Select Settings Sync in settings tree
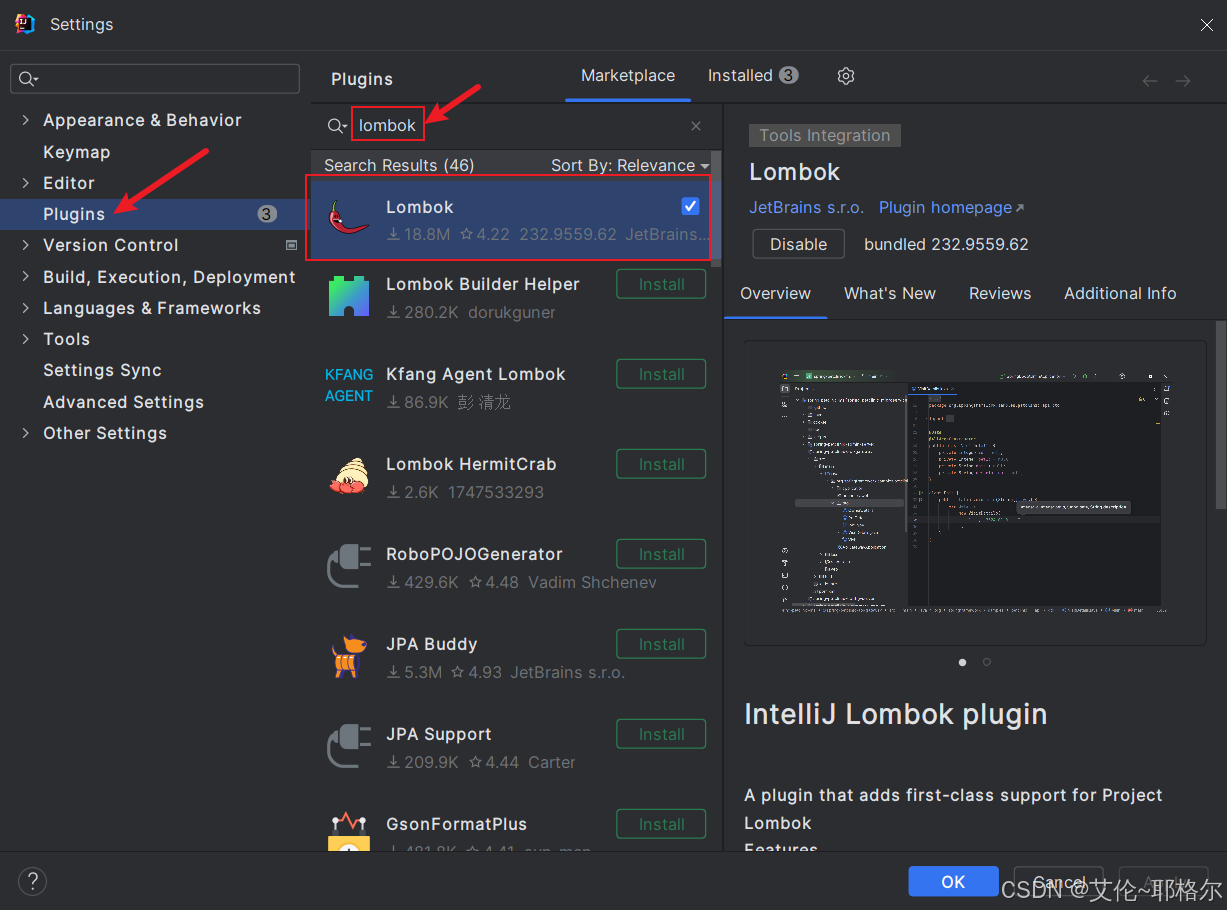 point(102,370)
